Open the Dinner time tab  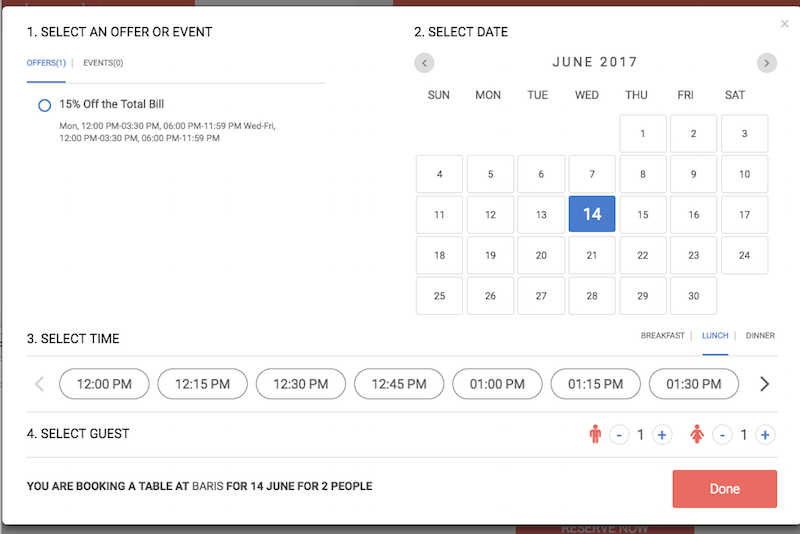tap(760, 336)
